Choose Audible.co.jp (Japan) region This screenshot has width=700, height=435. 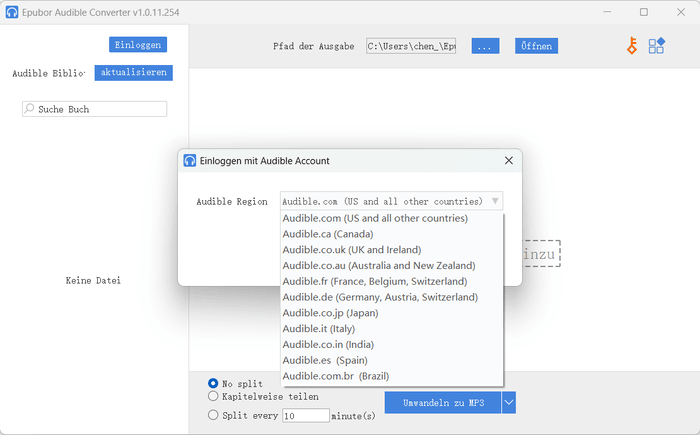(x=392, y=313)
